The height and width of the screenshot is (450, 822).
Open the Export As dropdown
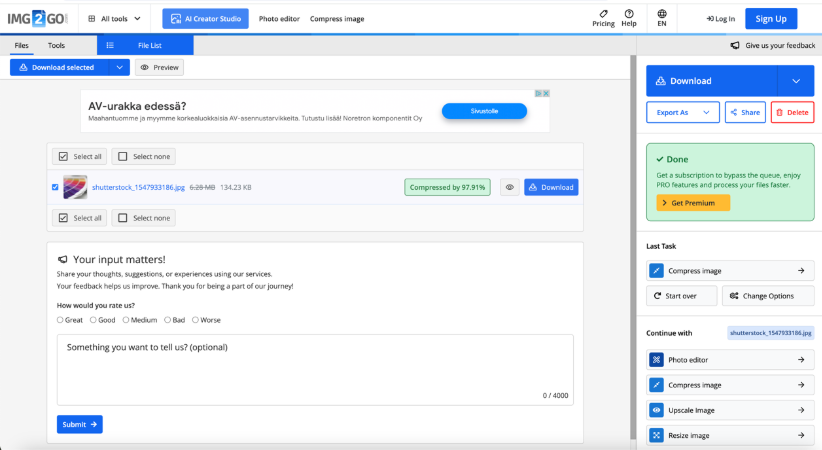point(682,113)
